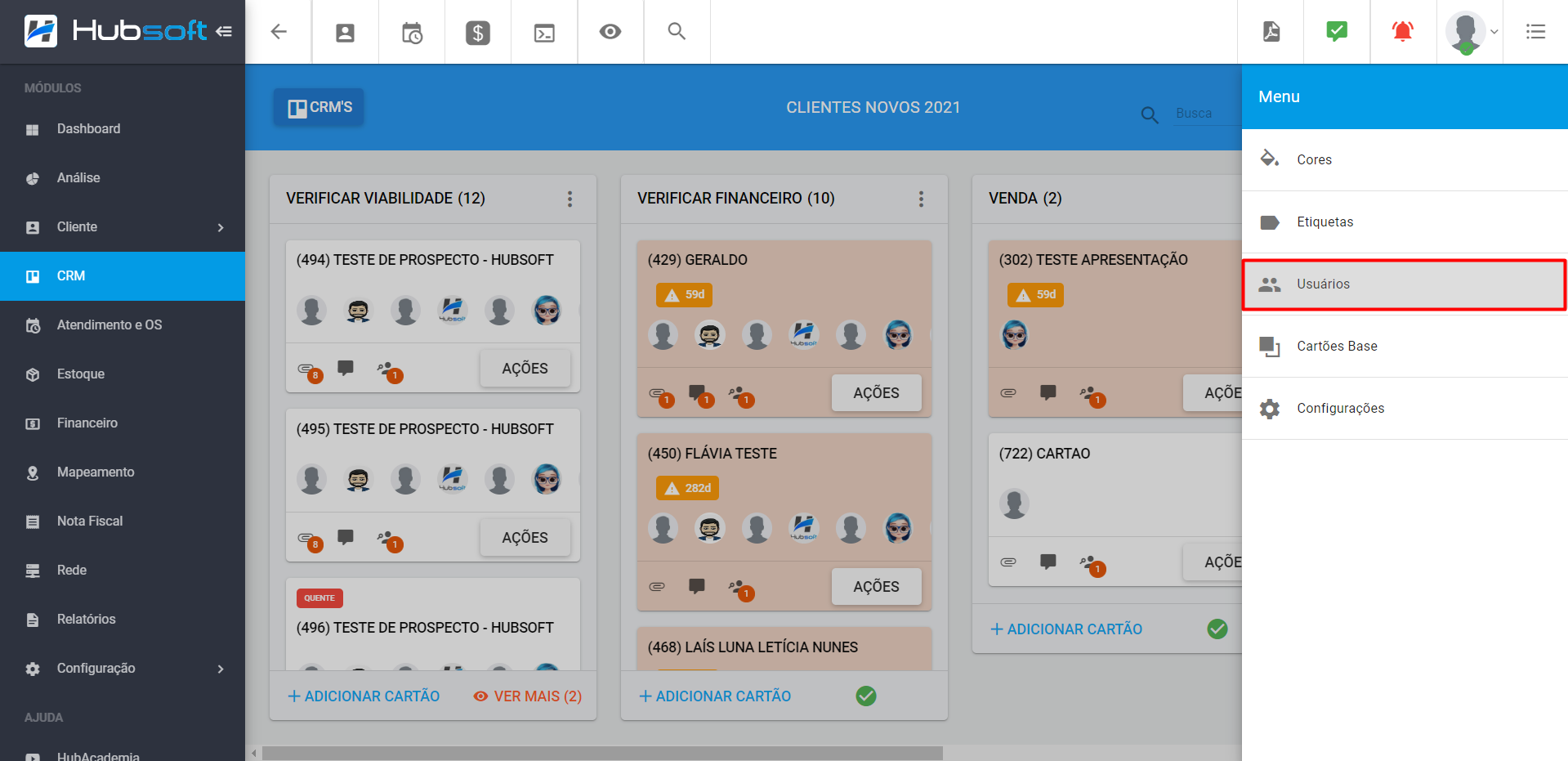This screenshot has height=761, width=1568.
Task: Select Usuários in the side menu
Action: (x=1403, y=284)
